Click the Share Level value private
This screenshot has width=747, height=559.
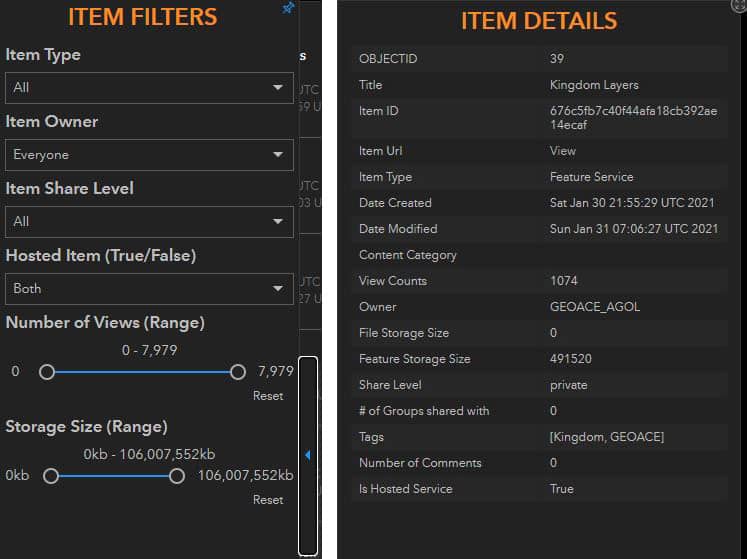click(568, 385)
